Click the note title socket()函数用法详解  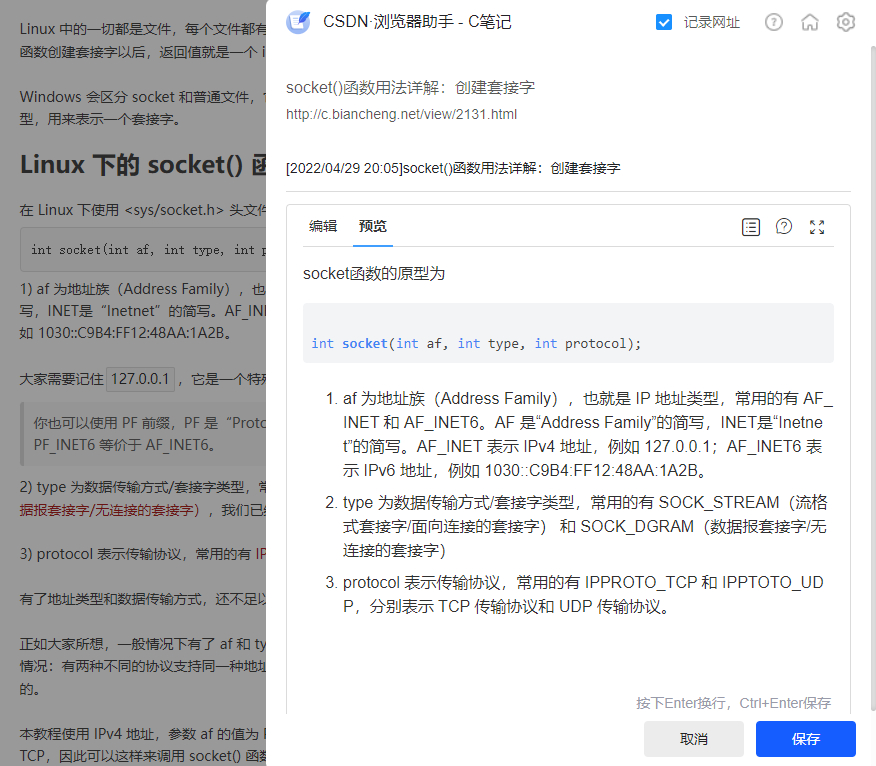(411, 88)
